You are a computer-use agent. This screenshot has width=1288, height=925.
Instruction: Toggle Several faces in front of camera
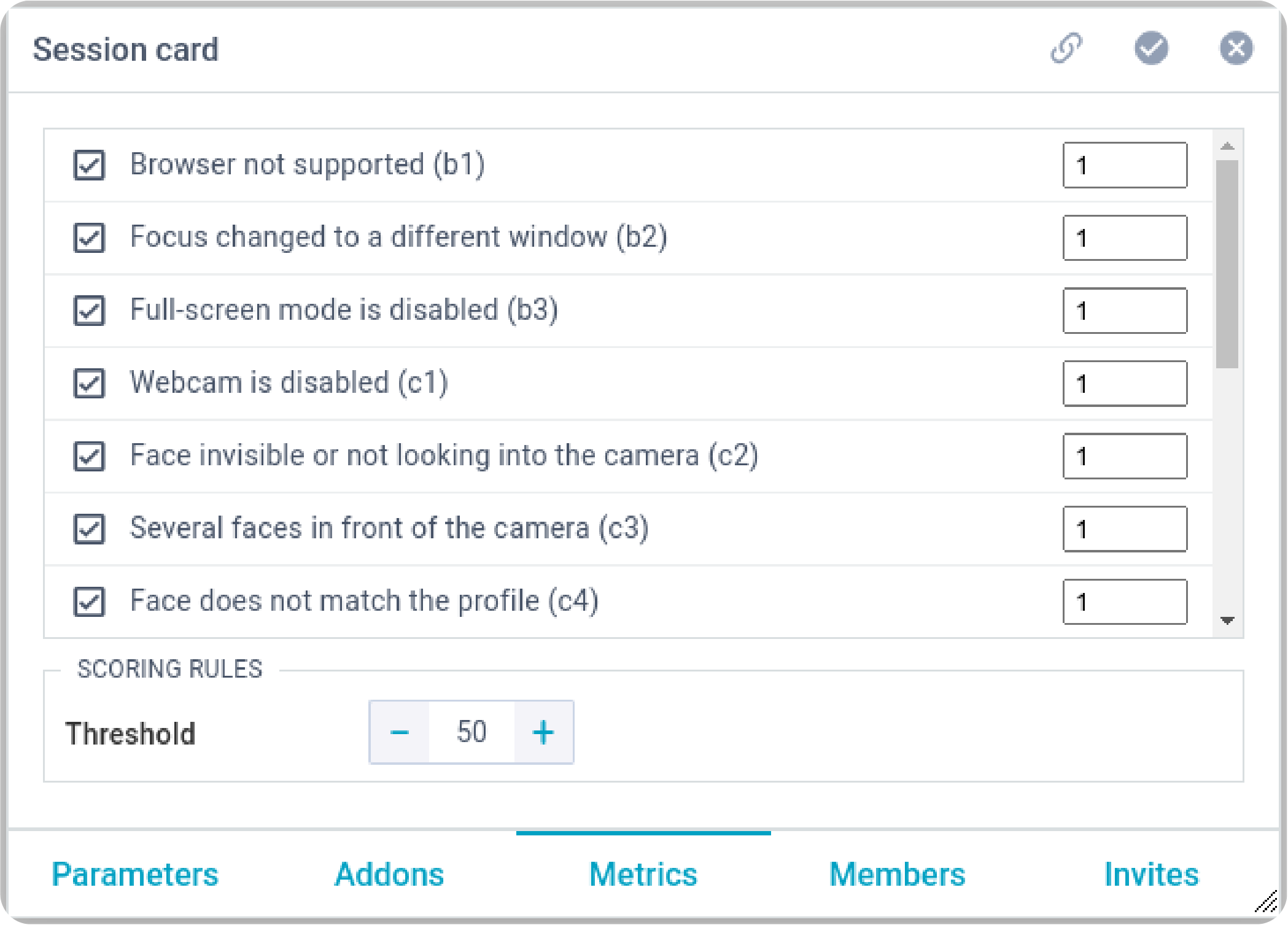click(90, 529)
